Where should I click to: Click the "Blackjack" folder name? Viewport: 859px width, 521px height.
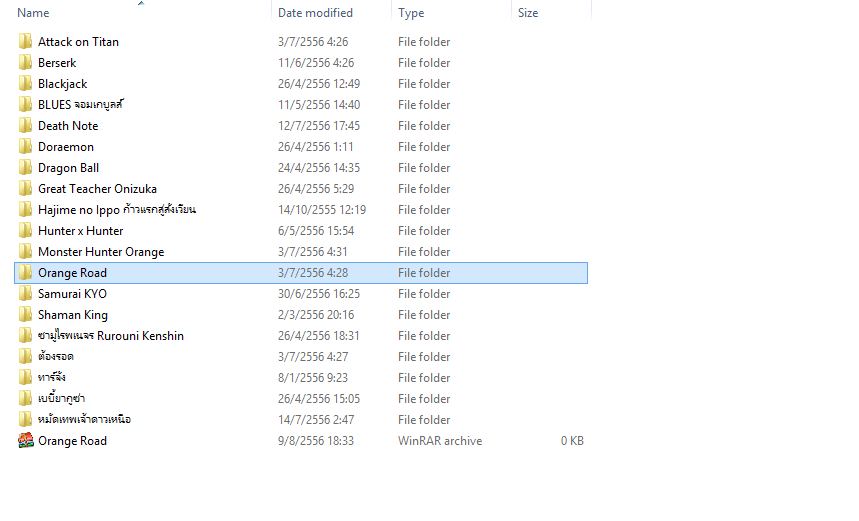pos(62,84)
